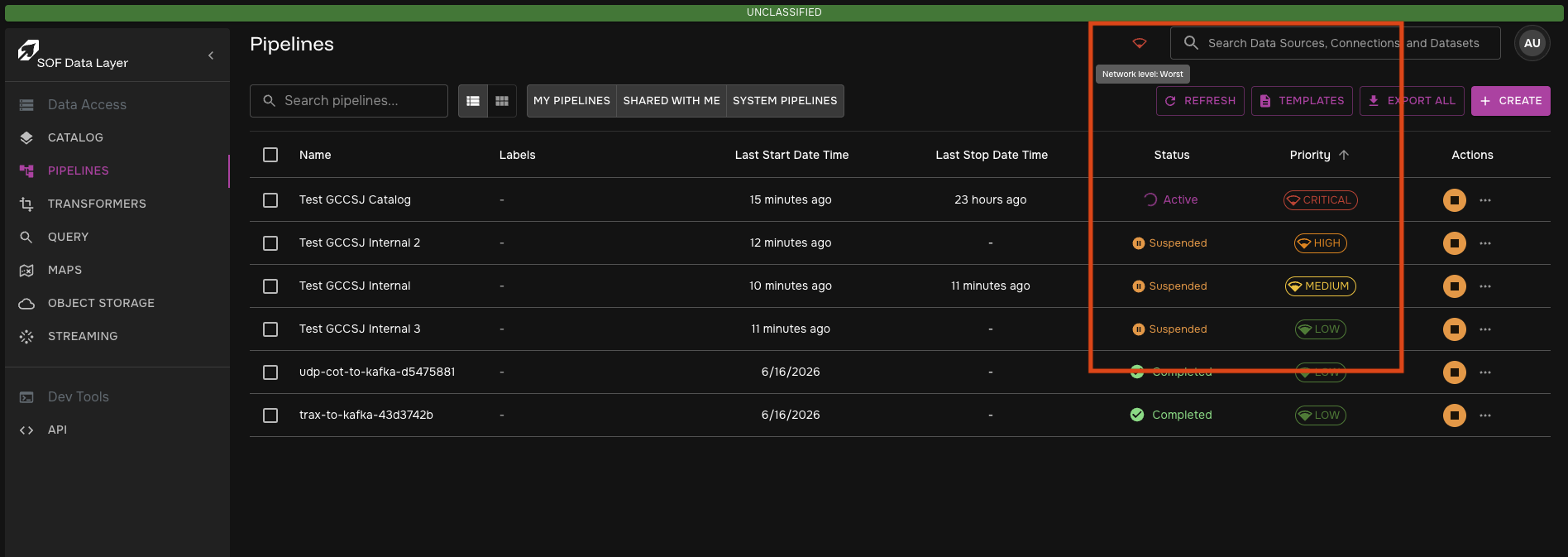
Task: Sort by the Priority column arrow
Action: (x=1344, y=155)
